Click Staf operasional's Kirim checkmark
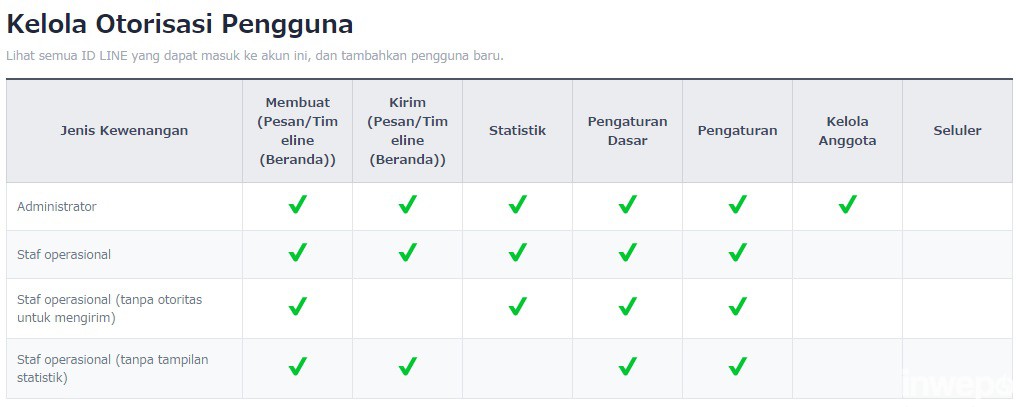This screenshot has width=1016, height=407. [407, 253]
